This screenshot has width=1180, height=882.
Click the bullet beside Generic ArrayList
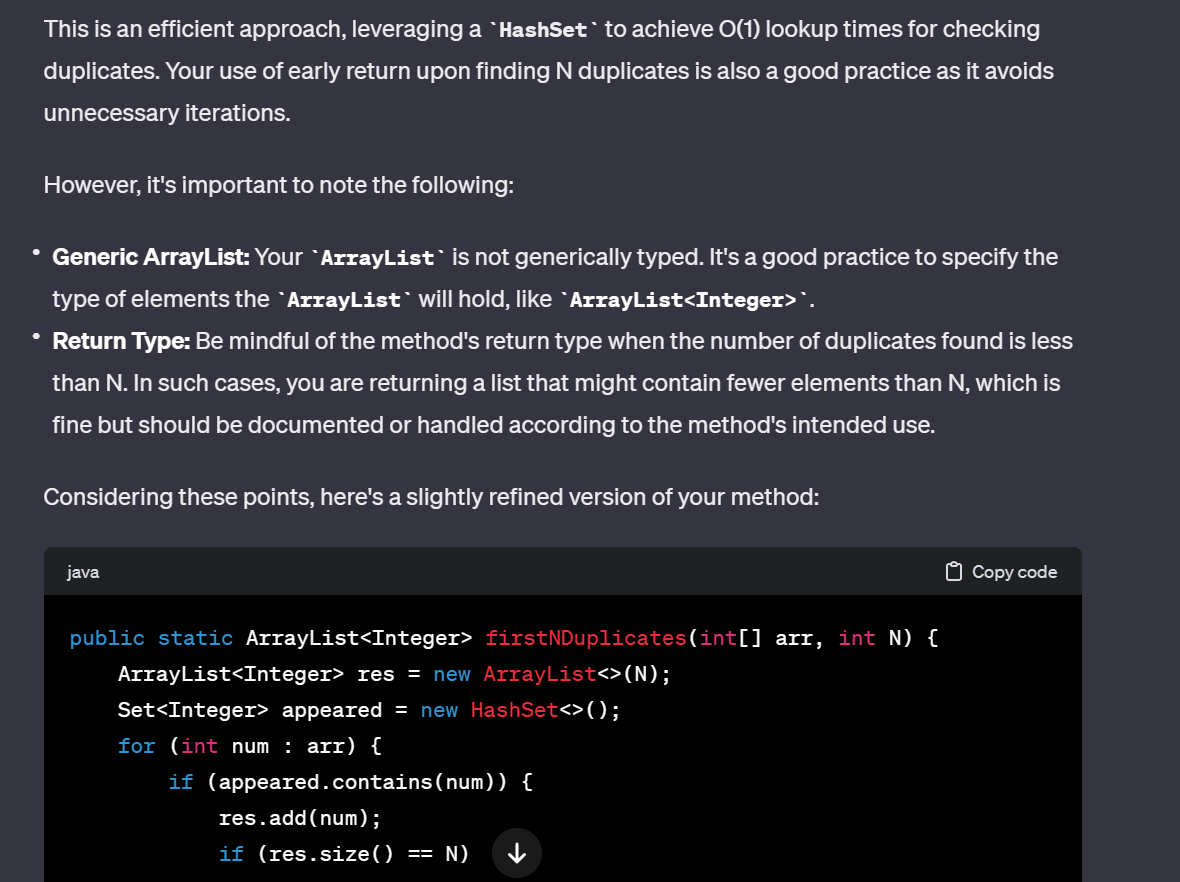coord(35,250)
